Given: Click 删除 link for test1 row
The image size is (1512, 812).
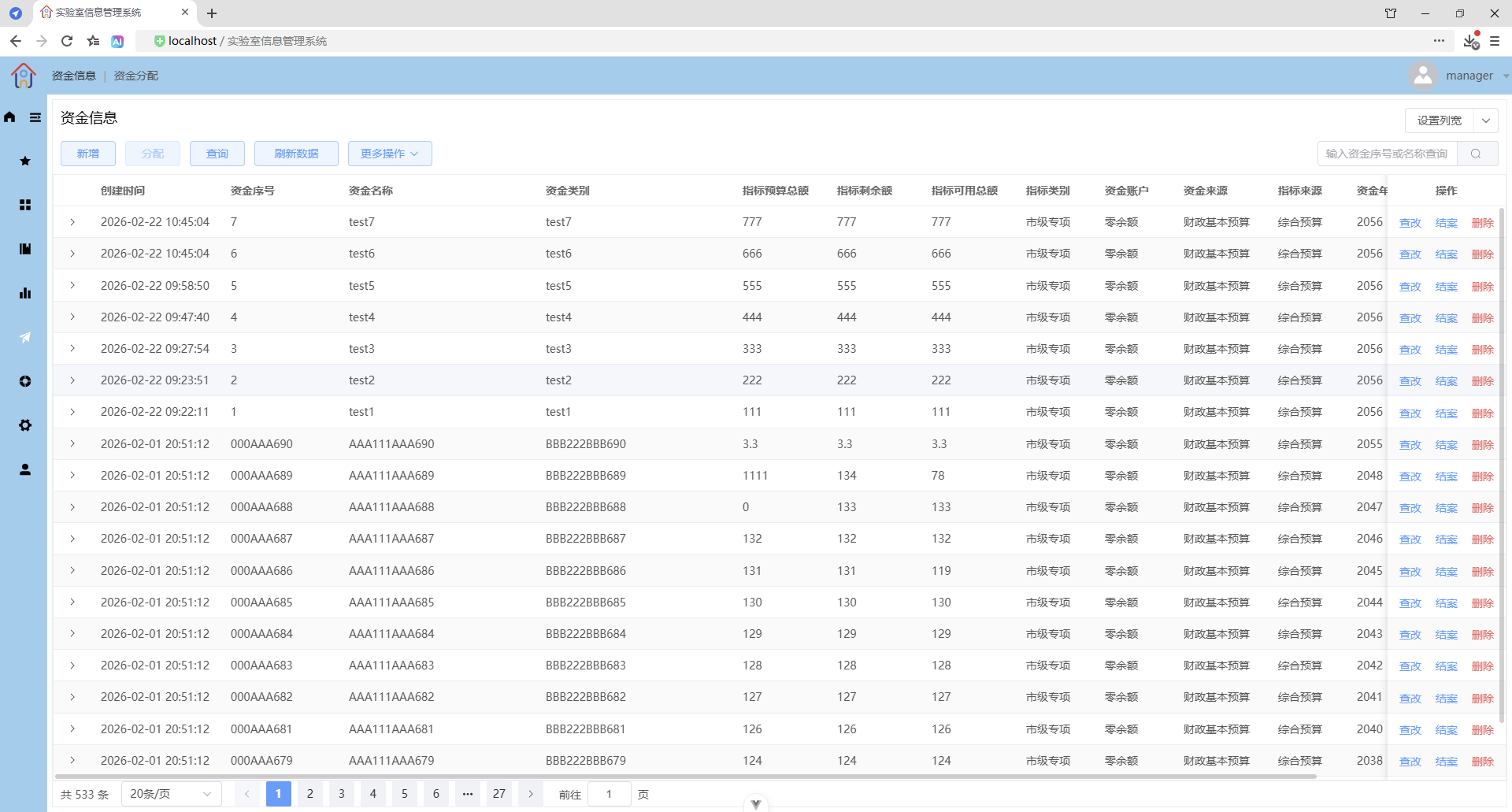Looking at the screenshot, I should coord(1483,413).
